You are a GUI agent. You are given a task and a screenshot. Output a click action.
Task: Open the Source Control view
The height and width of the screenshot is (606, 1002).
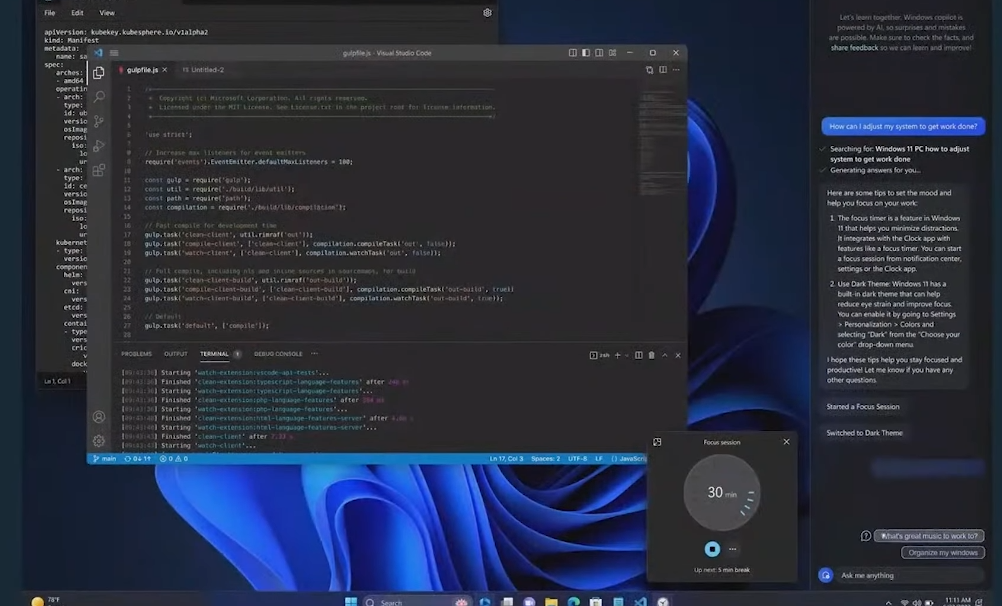(x=99, y=121)
